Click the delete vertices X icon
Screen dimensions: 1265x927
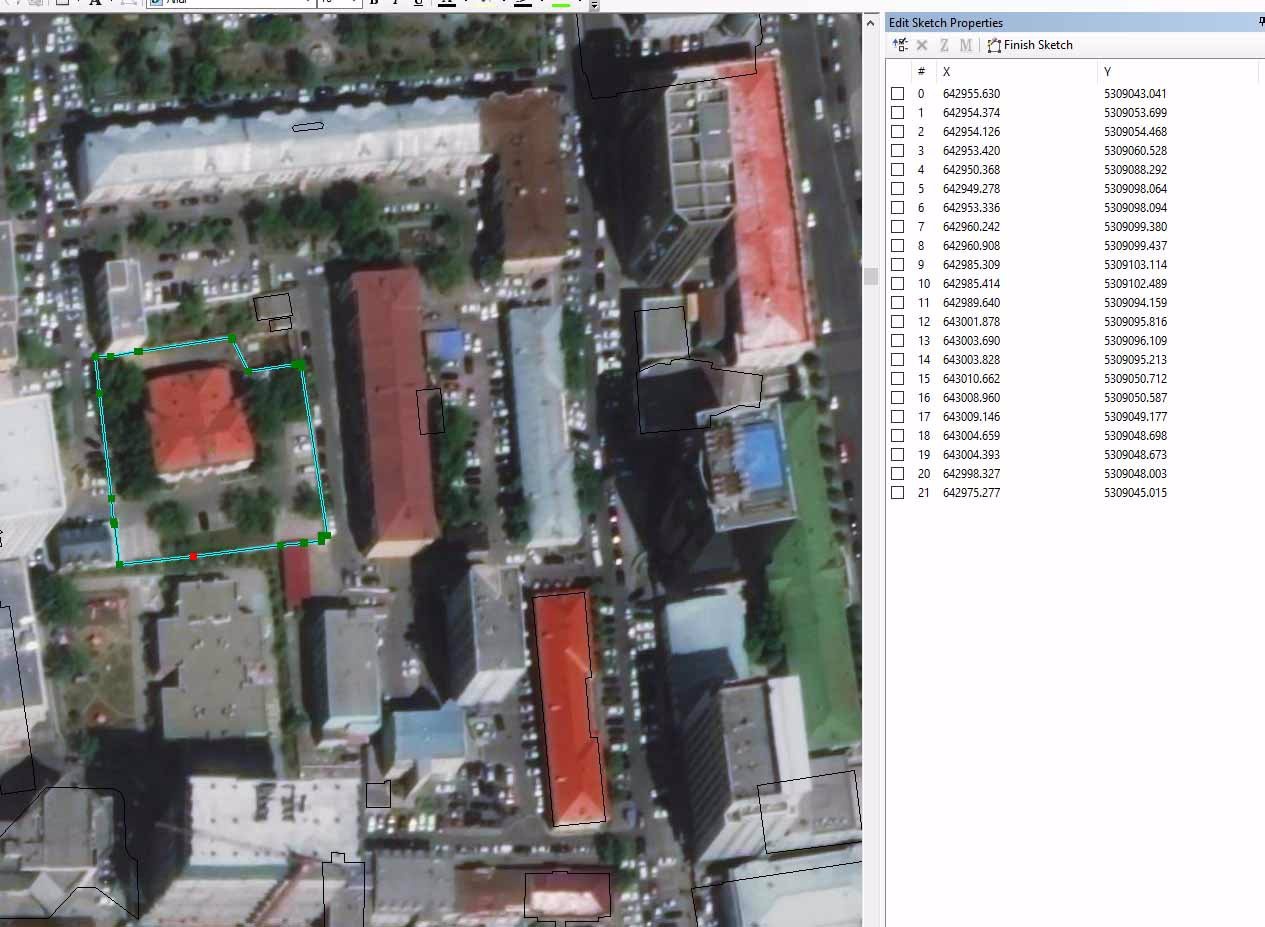[x=922, y=45]
